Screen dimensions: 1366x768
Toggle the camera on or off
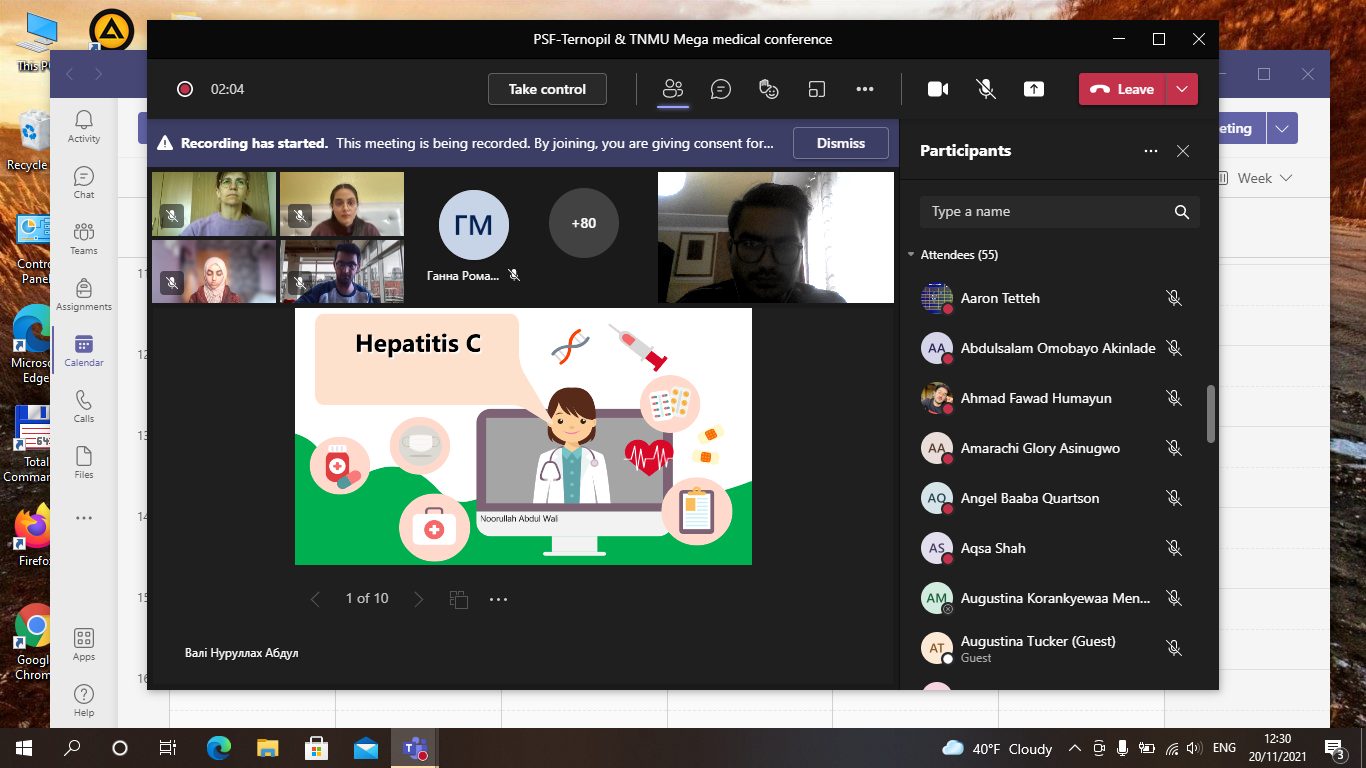(937, 89)
